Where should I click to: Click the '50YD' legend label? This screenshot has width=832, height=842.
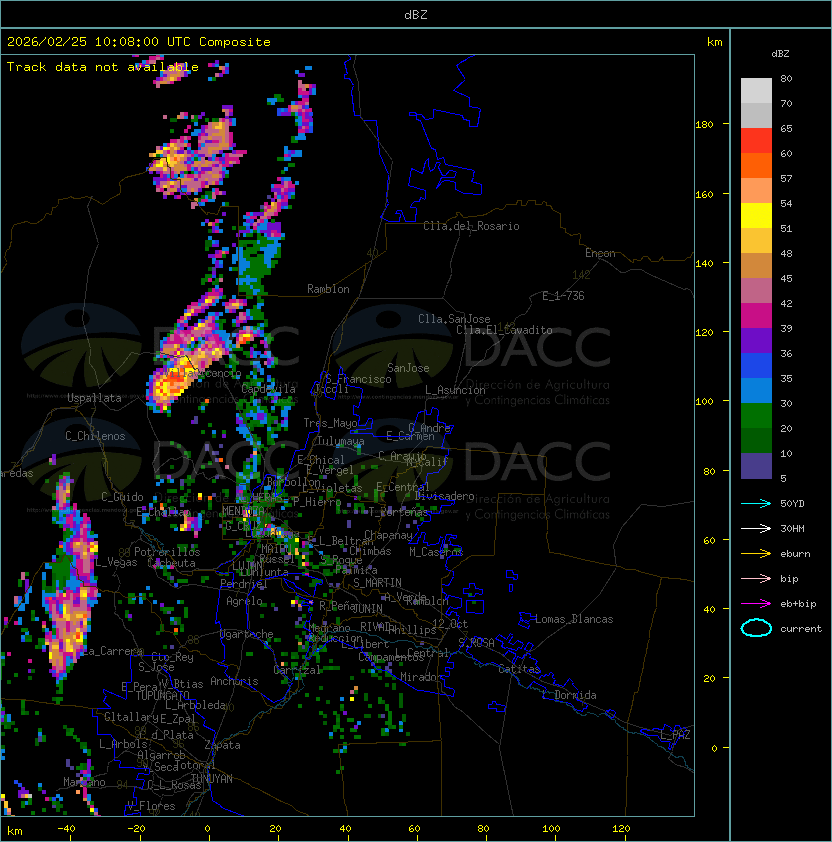[792, 504]
